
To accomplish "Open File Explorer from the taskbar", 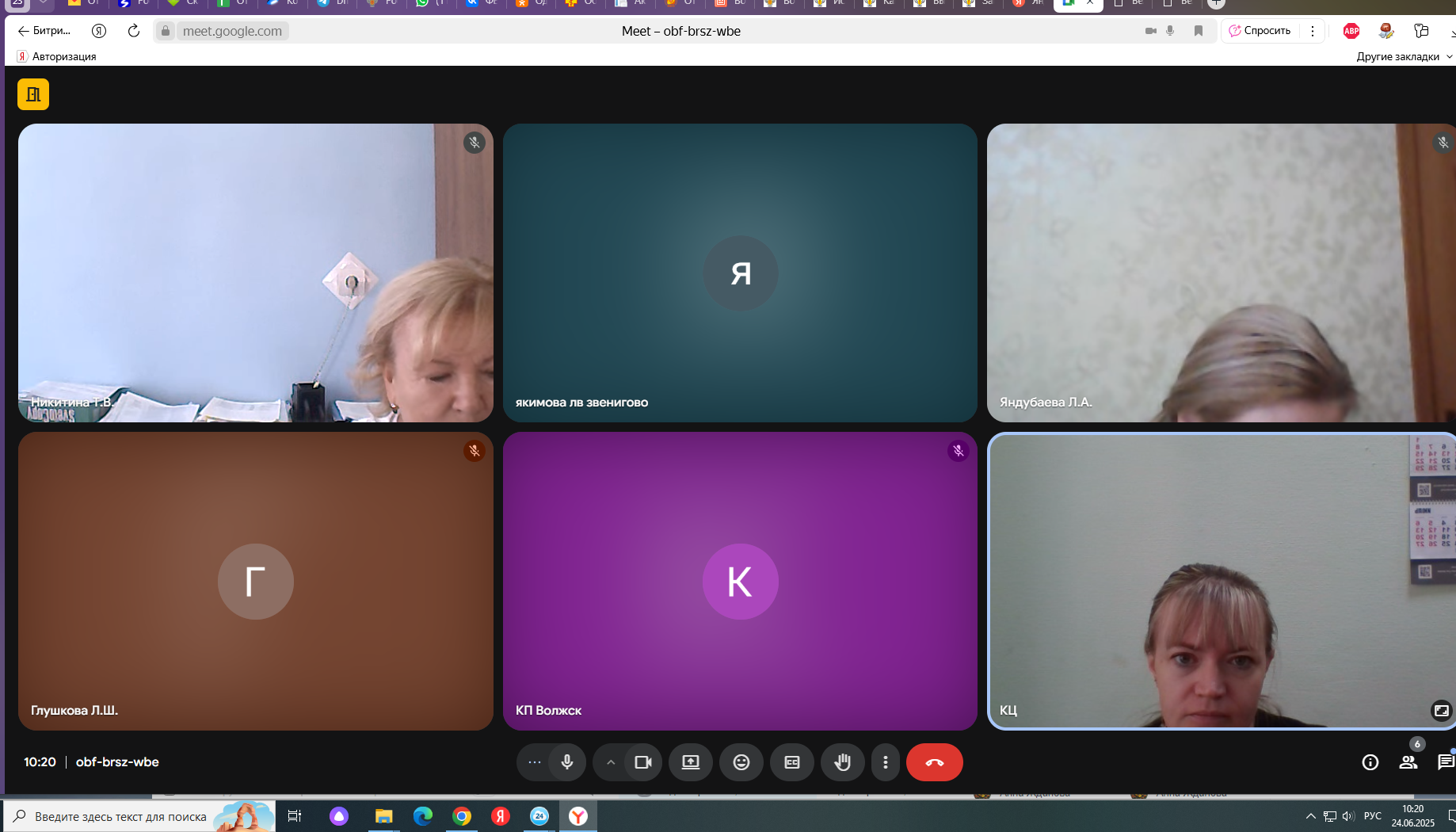I will coord(383,816).
